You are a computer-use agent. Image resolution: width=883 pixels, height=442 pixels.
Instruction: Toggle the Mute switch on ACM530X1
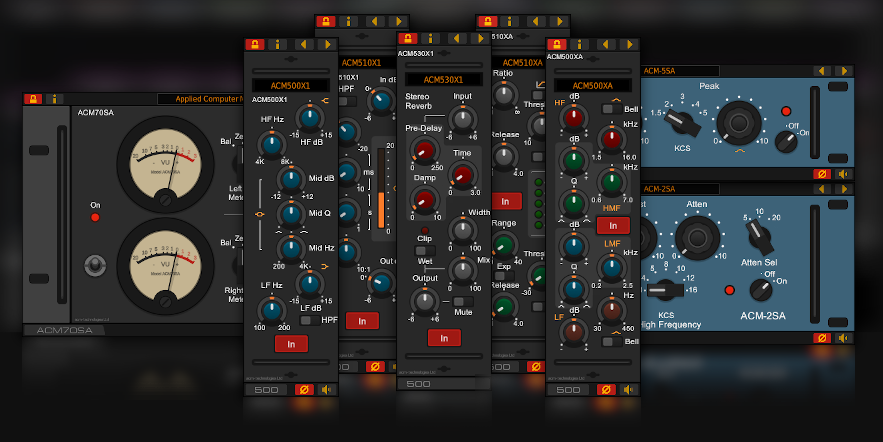pos(462,301)
